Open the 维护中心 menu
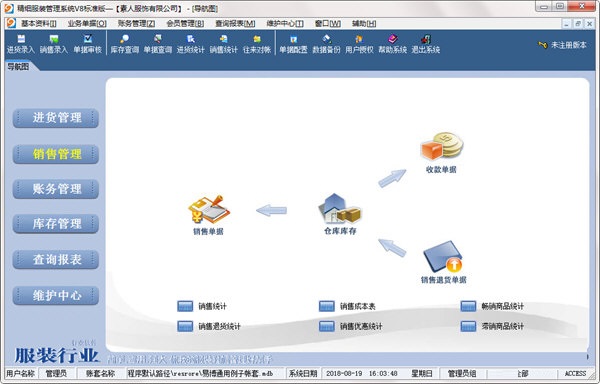The image size is (600, 384). tap(285, 24)
